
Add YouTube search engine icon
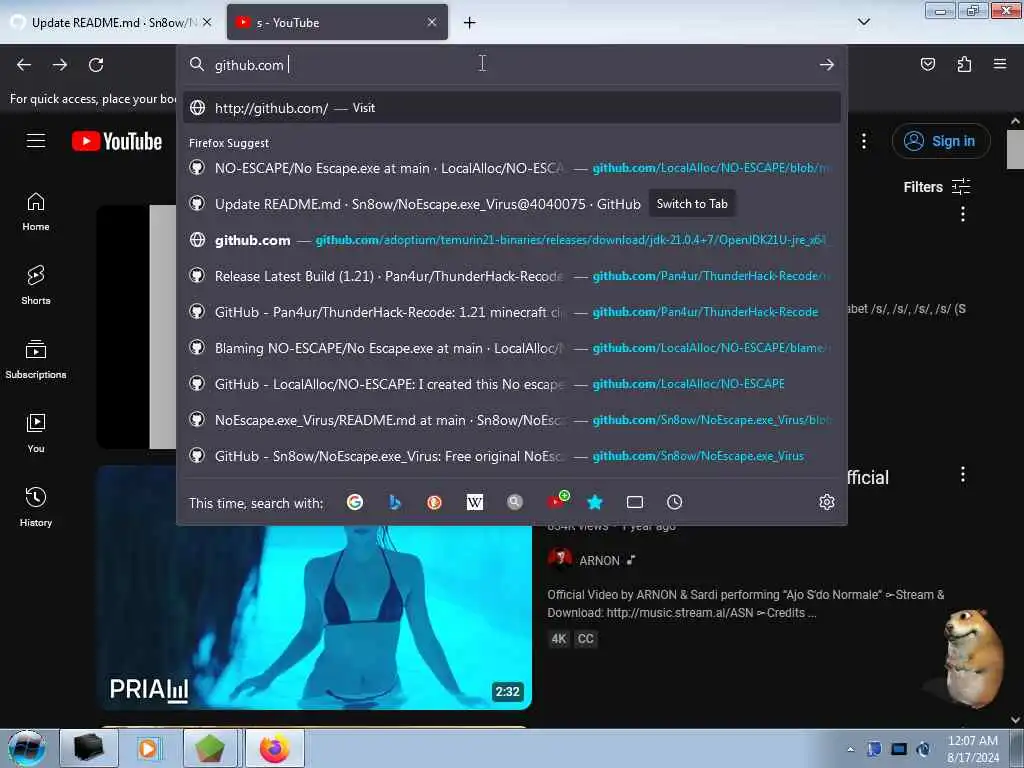(558, 500)
